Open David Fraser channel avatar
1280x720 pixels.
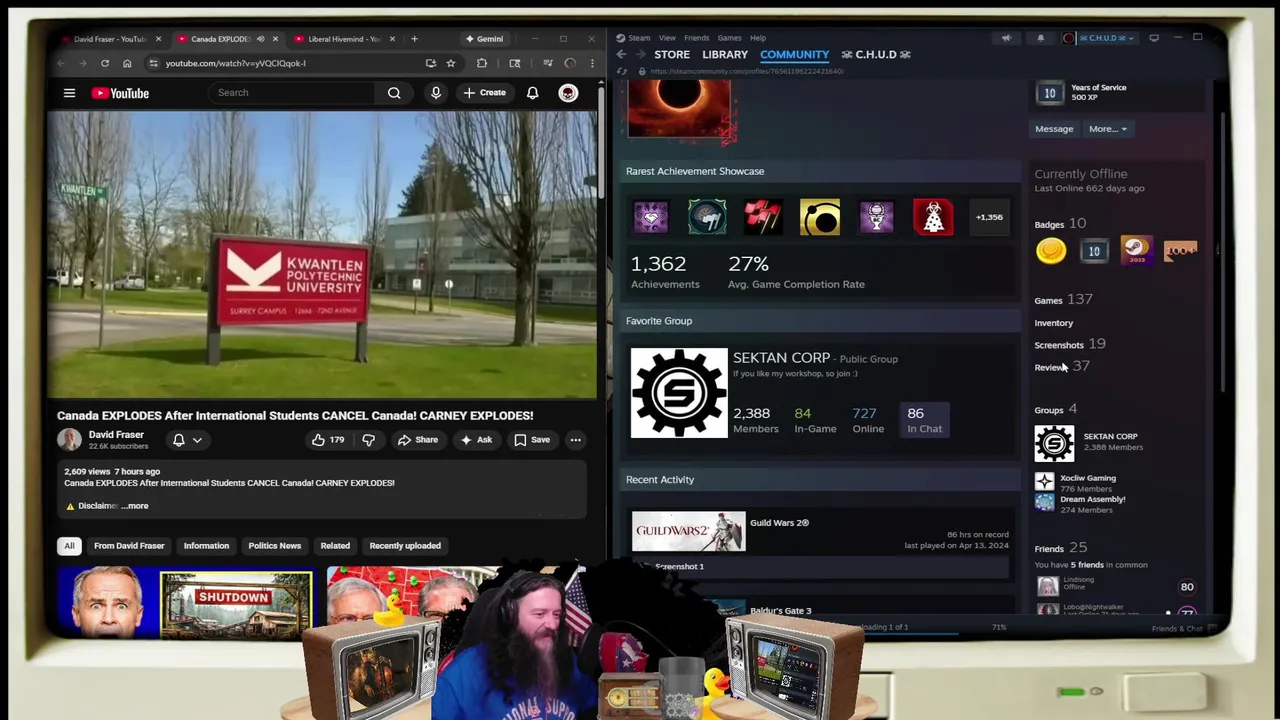click(x=69, y=440)
